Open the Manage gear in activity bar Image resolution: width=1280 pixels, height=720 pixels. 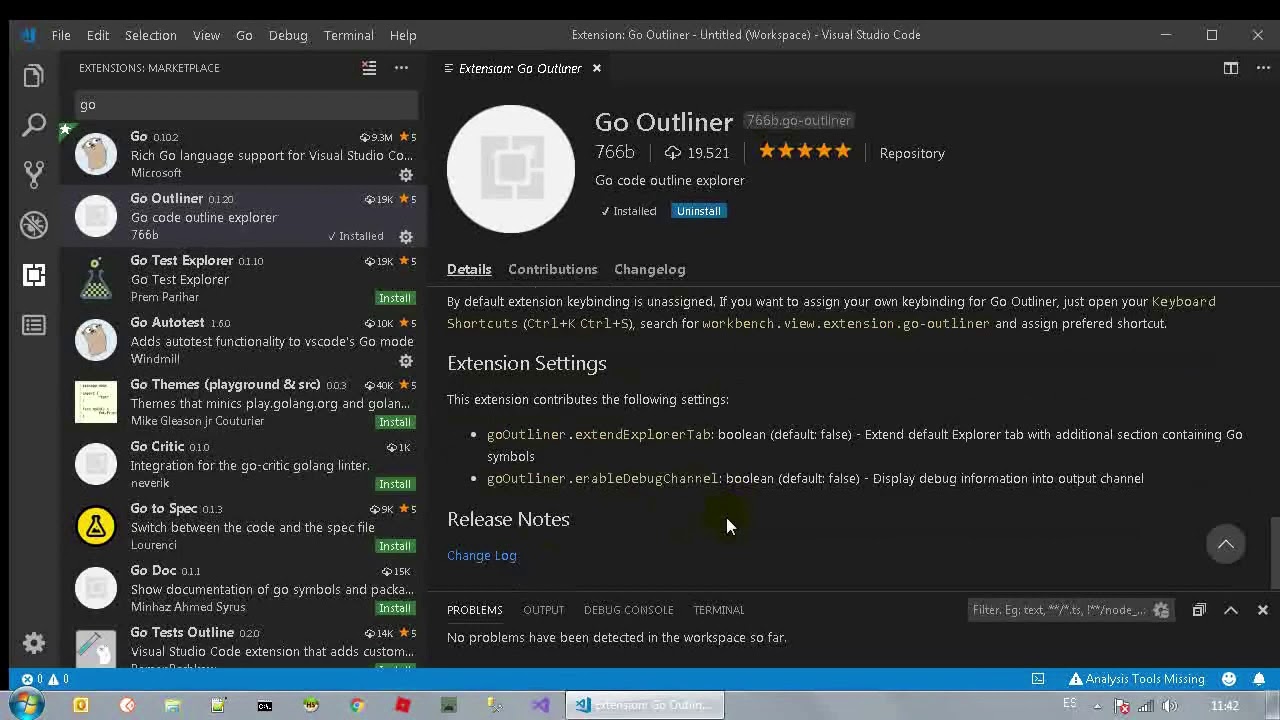coord(34,643)
